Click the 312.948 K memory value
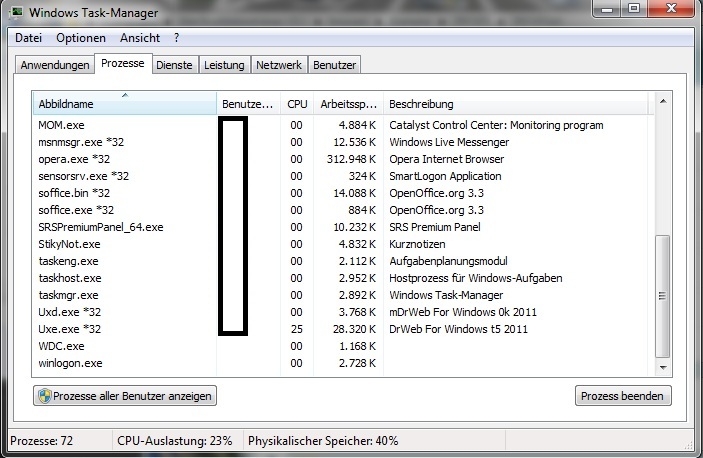The image size is (703, 458). coord(351,159)
